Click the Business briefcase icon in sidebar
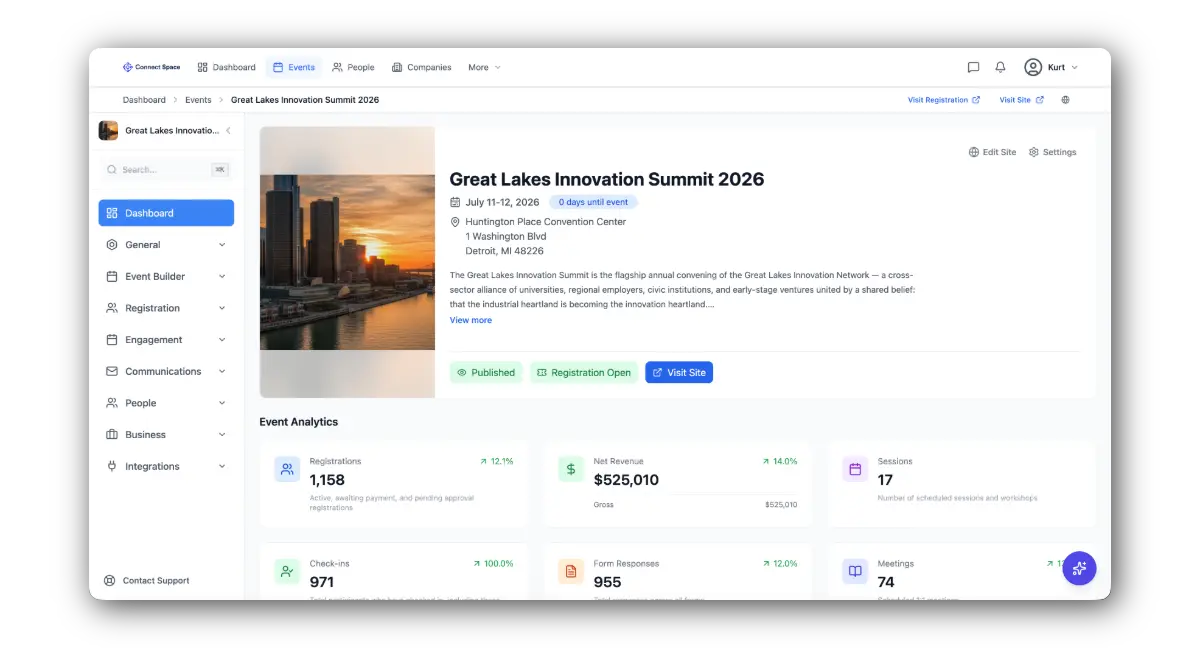Screen dimensions: 1200x648 click(112, 435)
